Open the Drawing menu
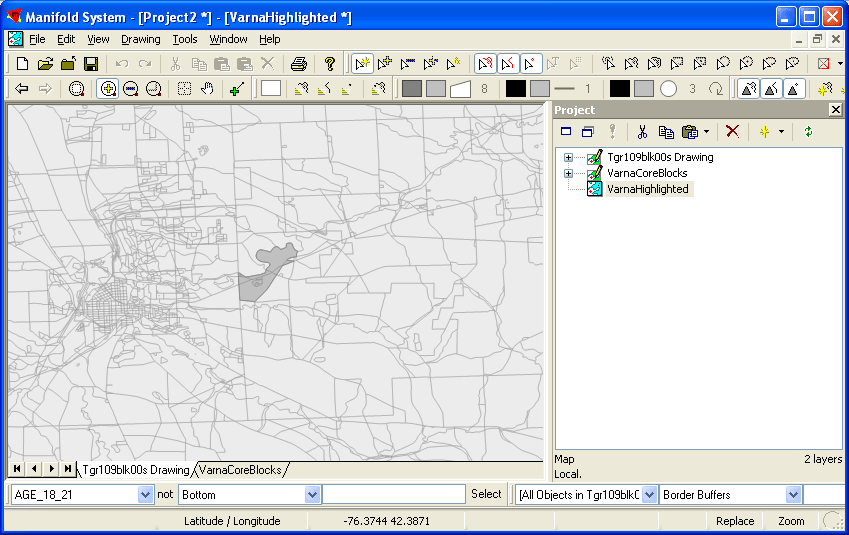Viewport: 849px width, 535px height. tap(140, 39)
